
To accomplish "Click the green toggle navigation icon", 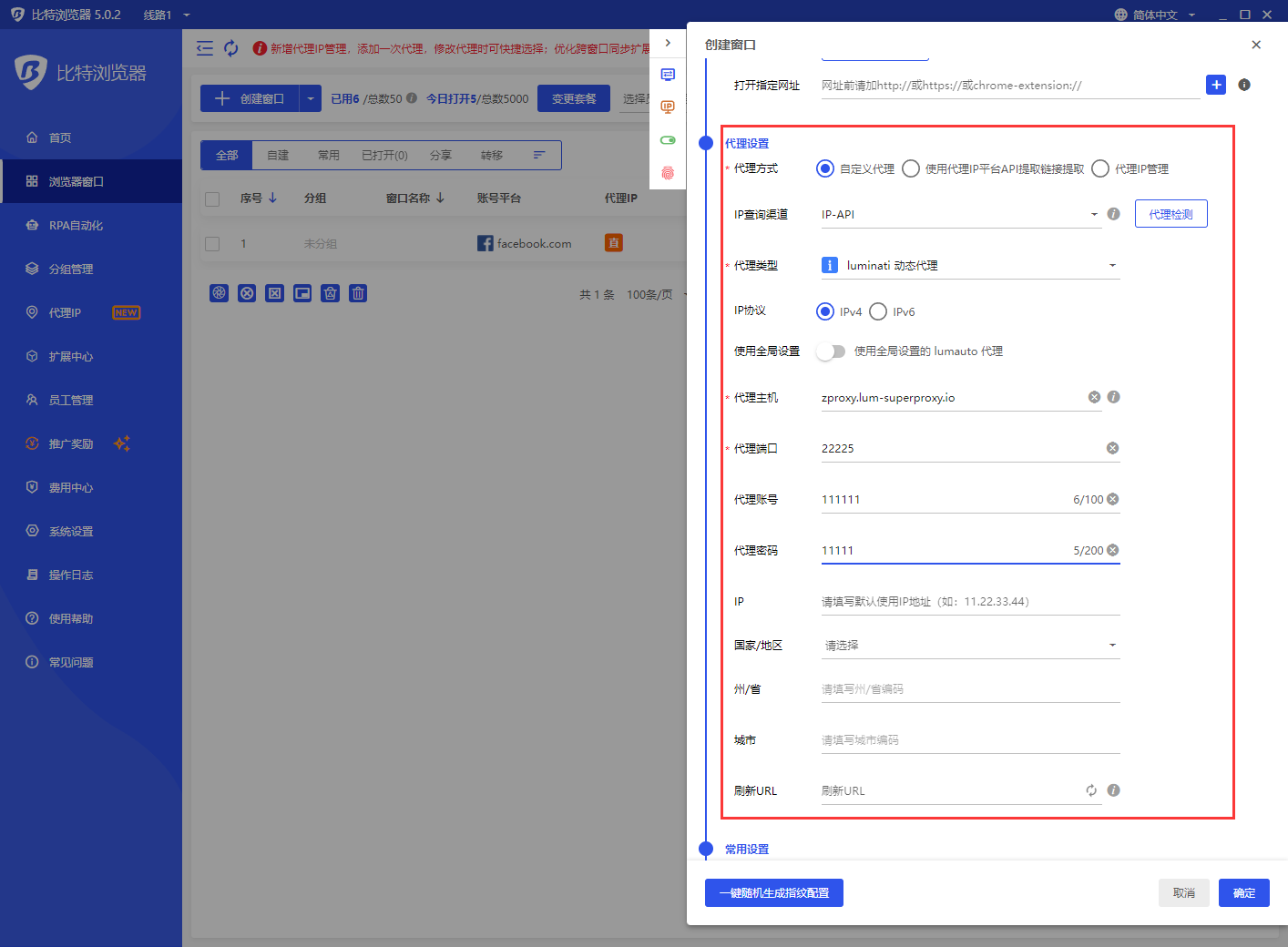I will [x=668, y=138].
